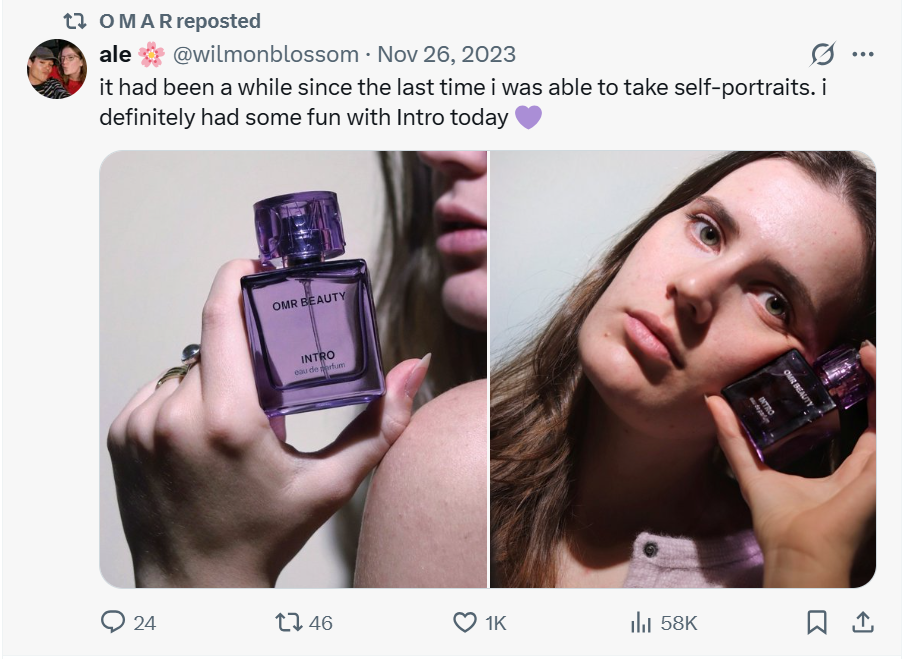This screenshot has width=903, height=659.
Task: Open the left perfume bottle photo
Action: tap(293, 369)
